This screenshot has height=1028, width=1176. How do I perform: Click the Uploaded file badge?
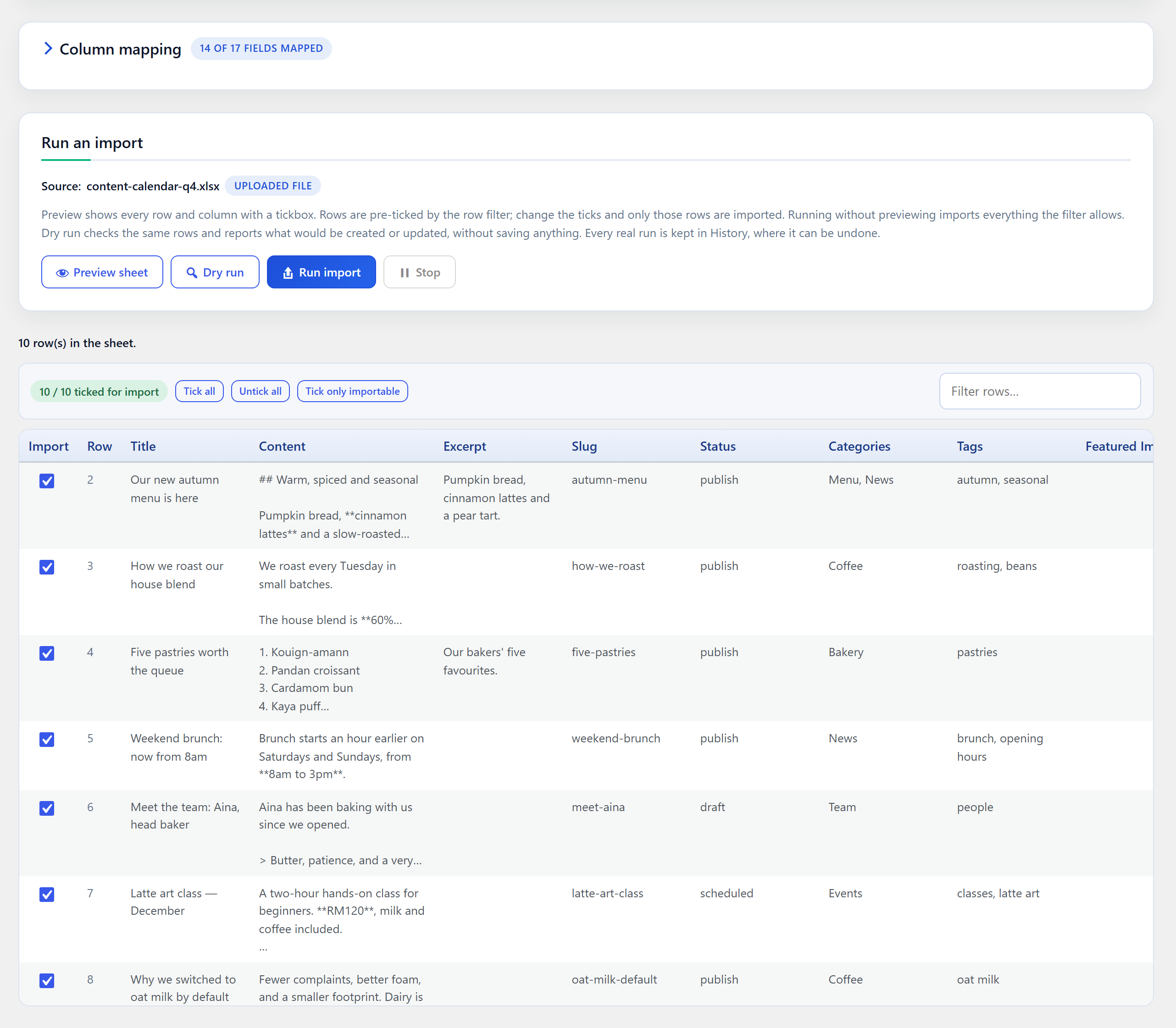272,186
